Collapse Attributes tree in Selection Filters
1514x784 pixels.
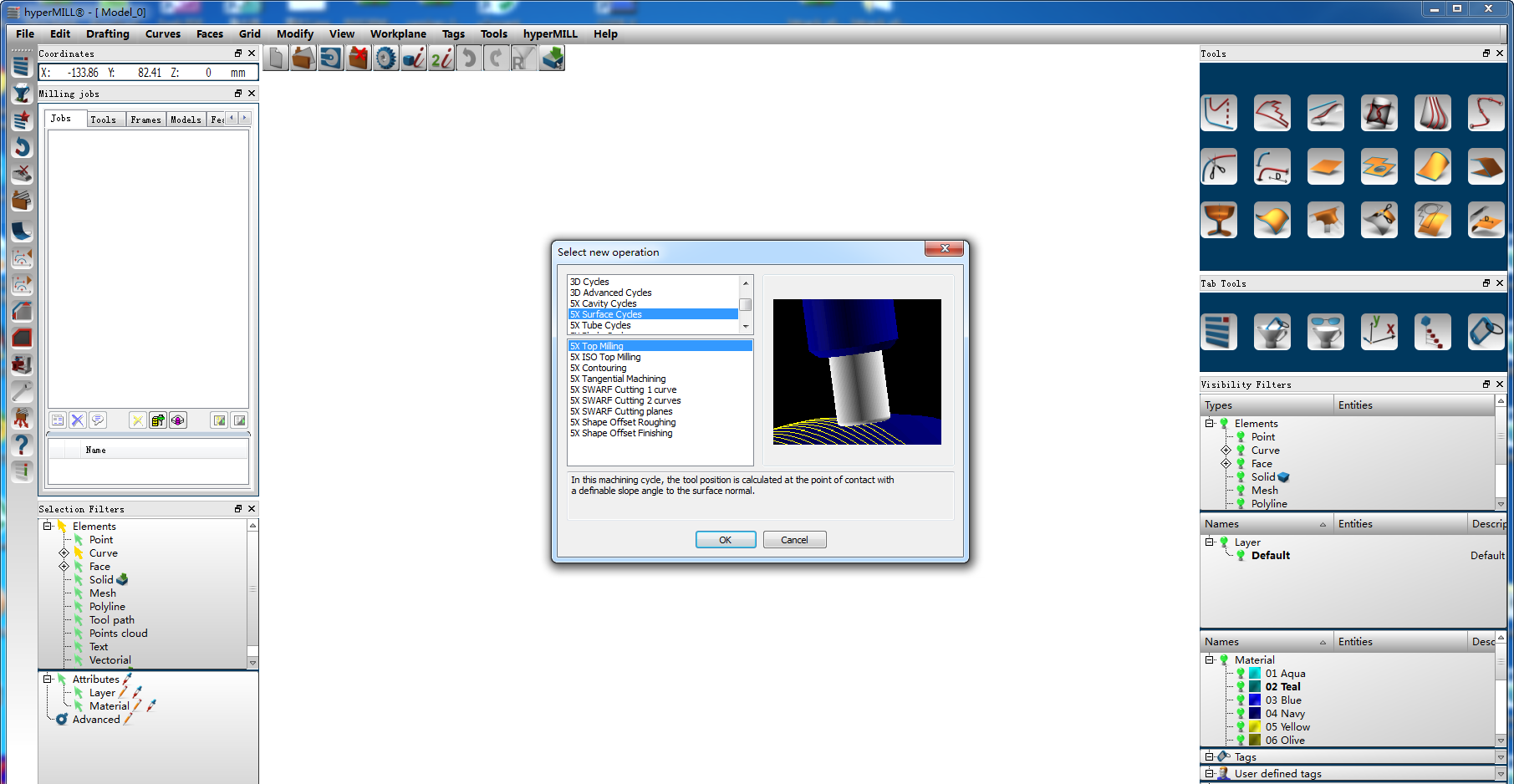point(48,679)
